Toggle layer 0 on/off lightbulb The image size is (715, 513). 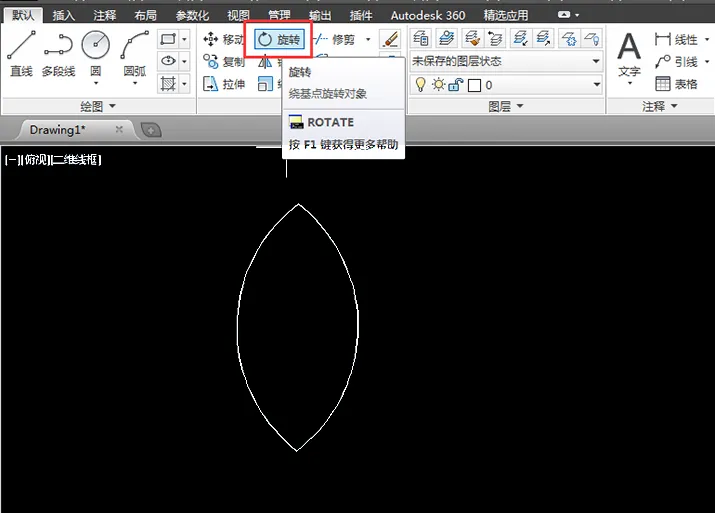pyautogui.click(x=420, y=84)
